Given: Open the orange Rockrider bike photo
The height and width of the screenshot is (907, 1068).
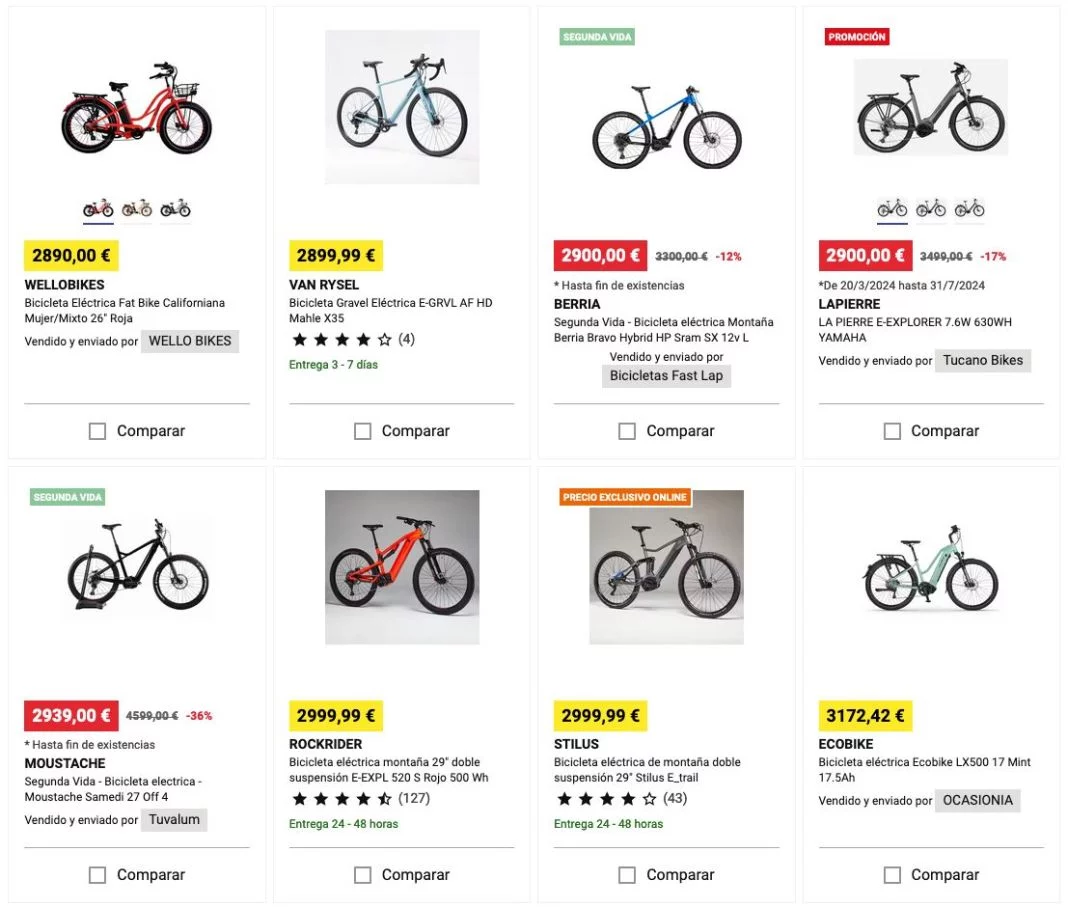Looking at the screenshot, I should 402,567.
